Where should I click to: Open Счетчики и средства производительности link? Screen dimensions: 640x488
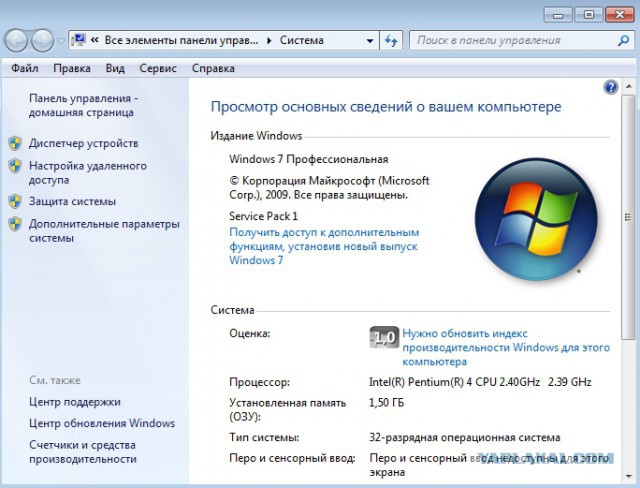[x=82, y=452]
